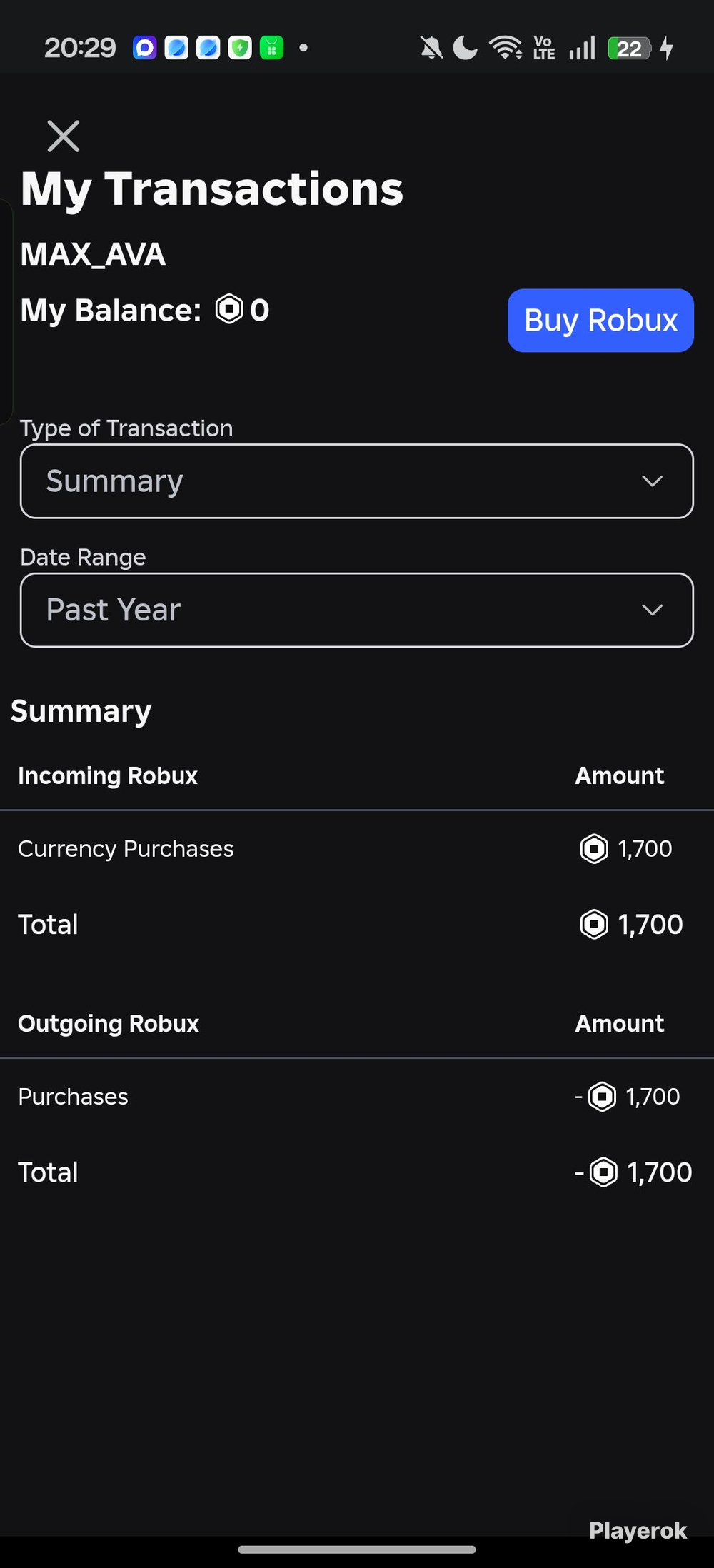Tap the muted notification bell status icon
This screenshot has width=714, height=1568.
(x=431, y=49)
